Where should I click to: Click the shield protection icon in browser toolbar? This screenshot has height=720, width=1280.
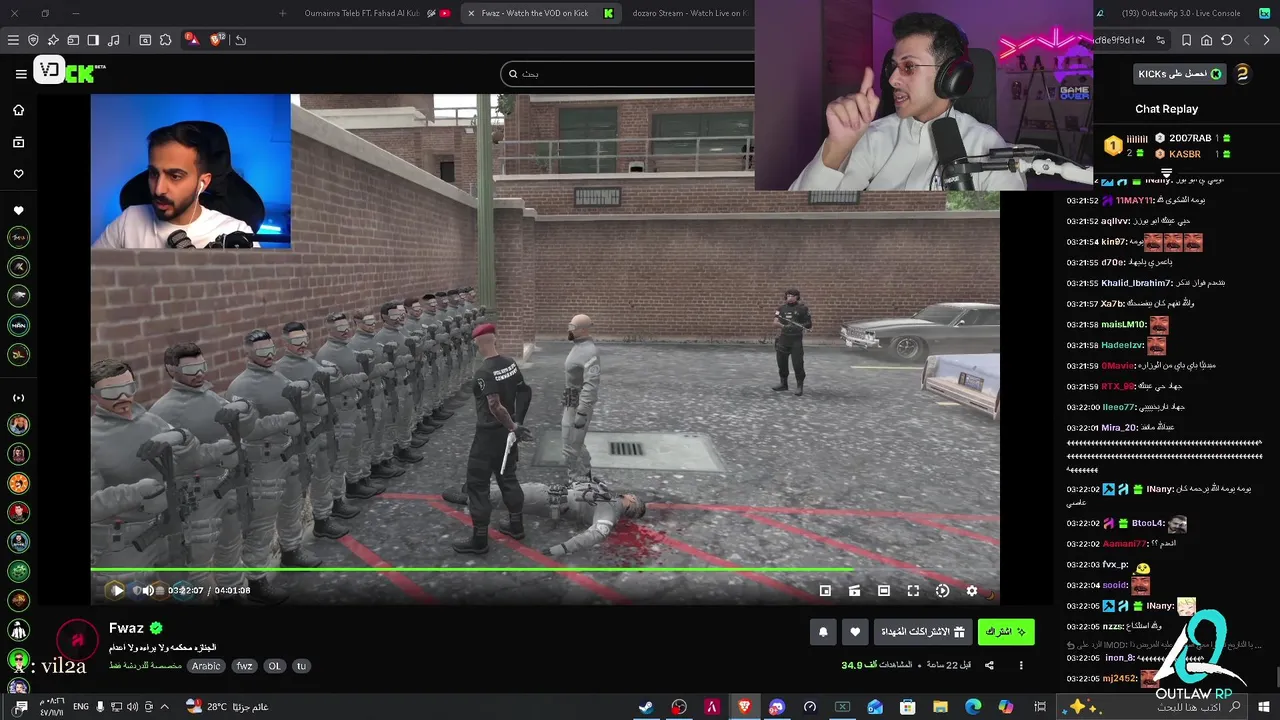pyautogui.click(x=33, y=40)
